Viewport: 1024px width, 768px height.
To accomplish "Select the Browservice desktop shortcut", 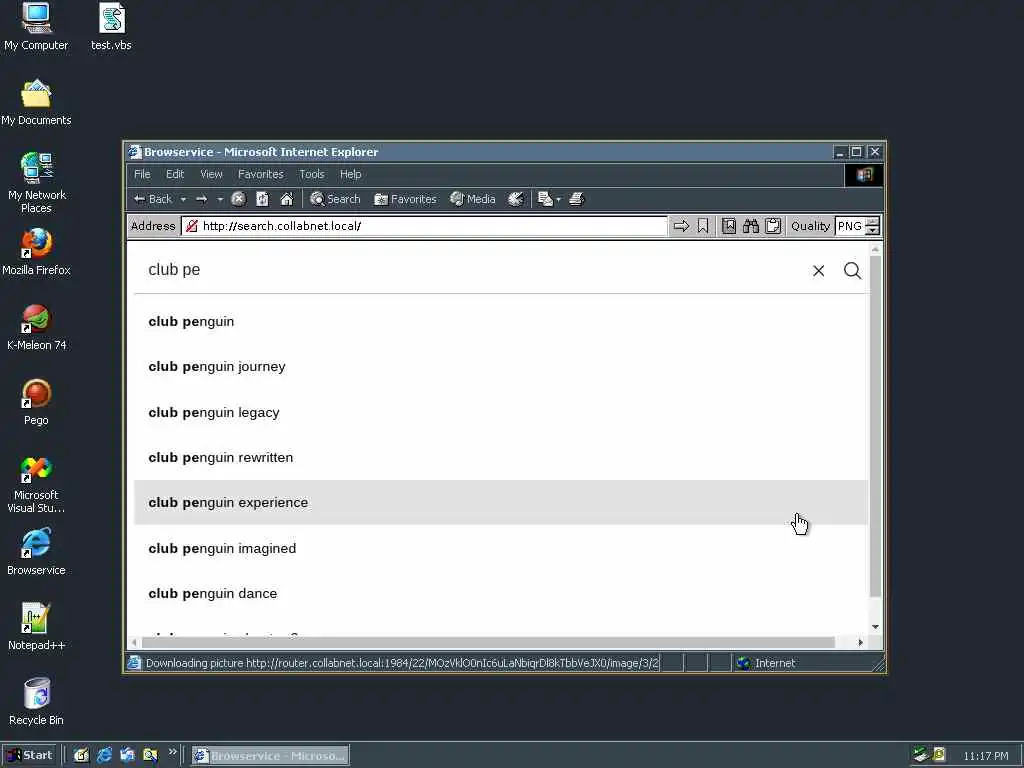I will coord(36,552).
